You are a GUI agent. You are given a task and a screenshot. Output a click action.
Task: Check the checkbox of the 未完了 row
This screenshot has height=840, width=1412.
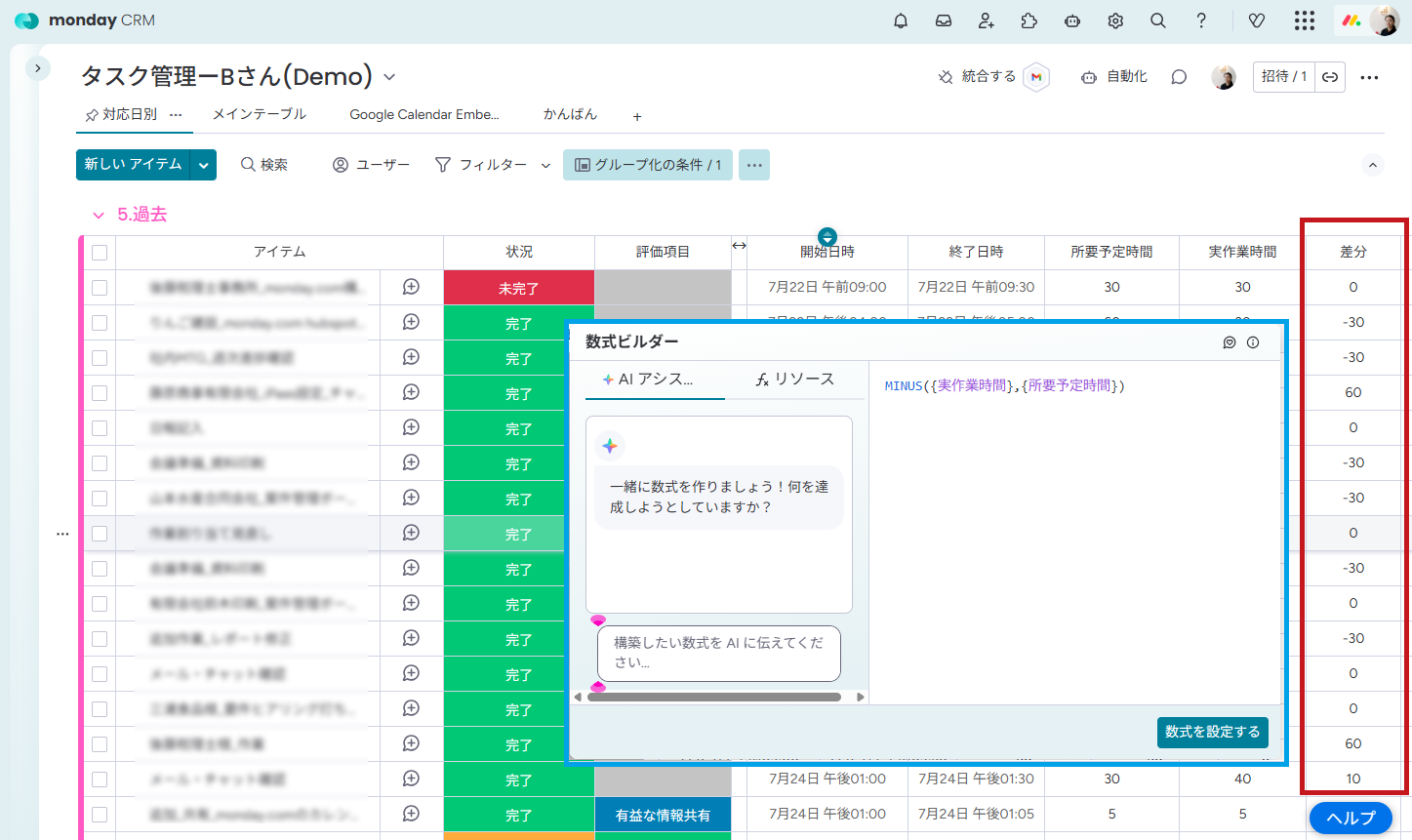100,288
